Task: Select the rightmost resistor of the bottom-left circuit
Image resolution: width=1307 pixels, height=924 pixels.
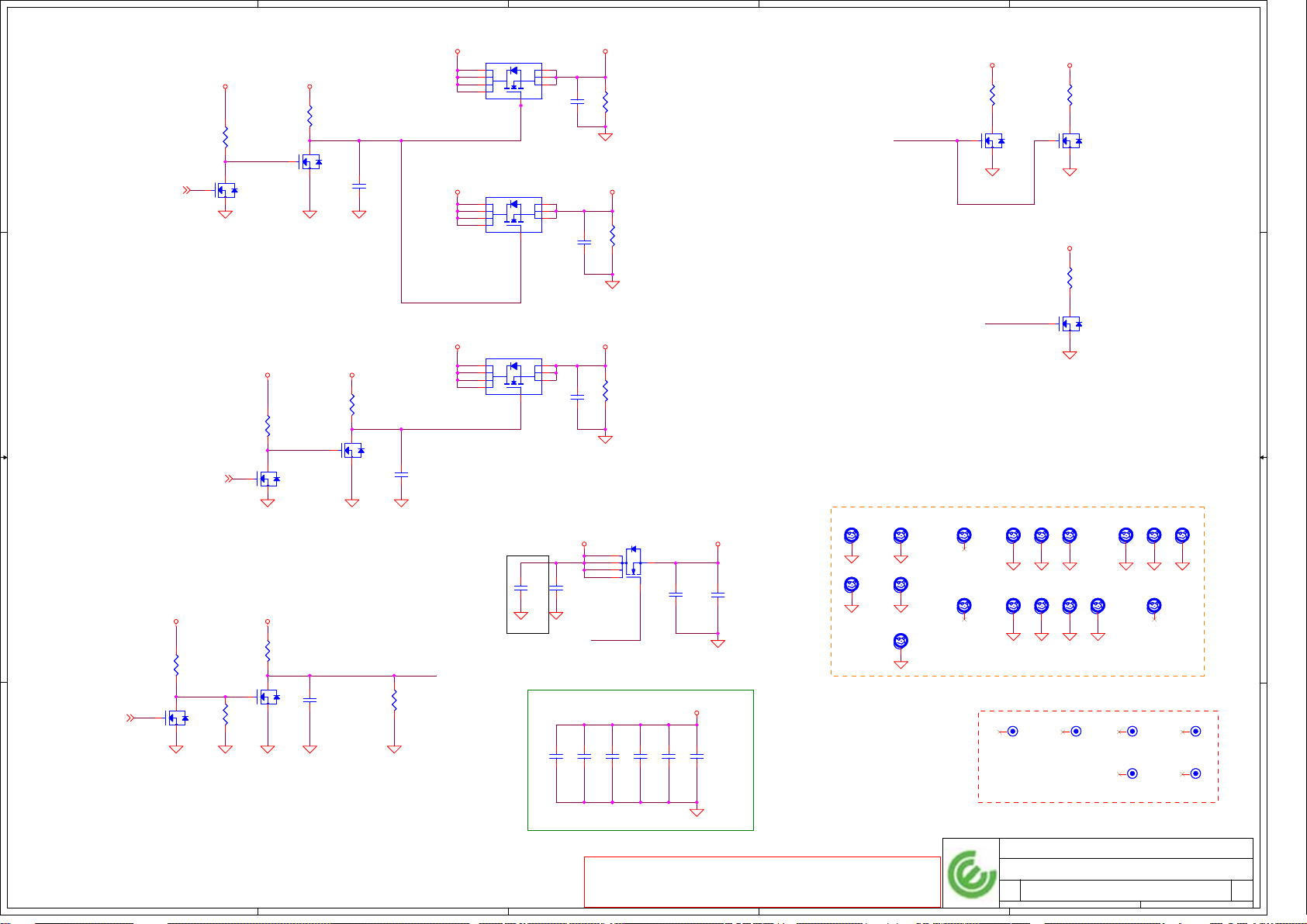Action: (394, 701)
